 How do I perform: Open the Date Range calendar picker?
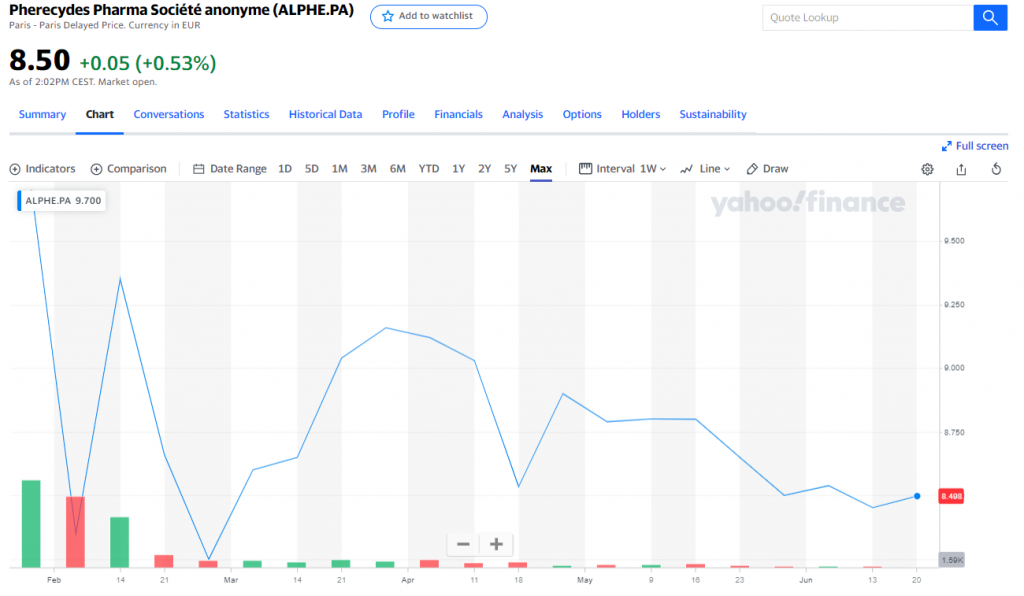230,169
